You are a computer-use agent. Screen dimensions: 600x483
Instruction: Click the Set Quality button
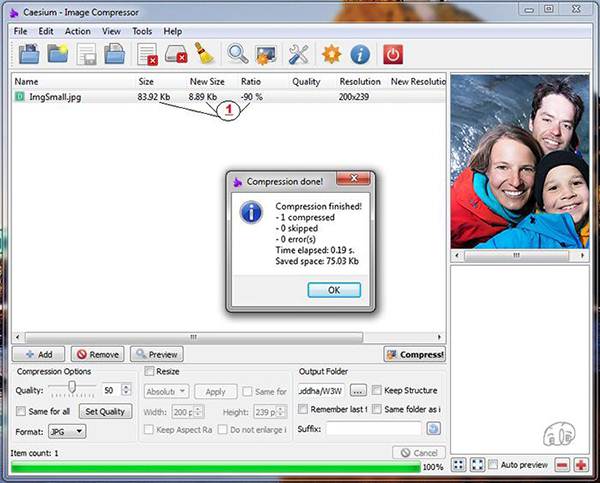click(x=105, y=411)
